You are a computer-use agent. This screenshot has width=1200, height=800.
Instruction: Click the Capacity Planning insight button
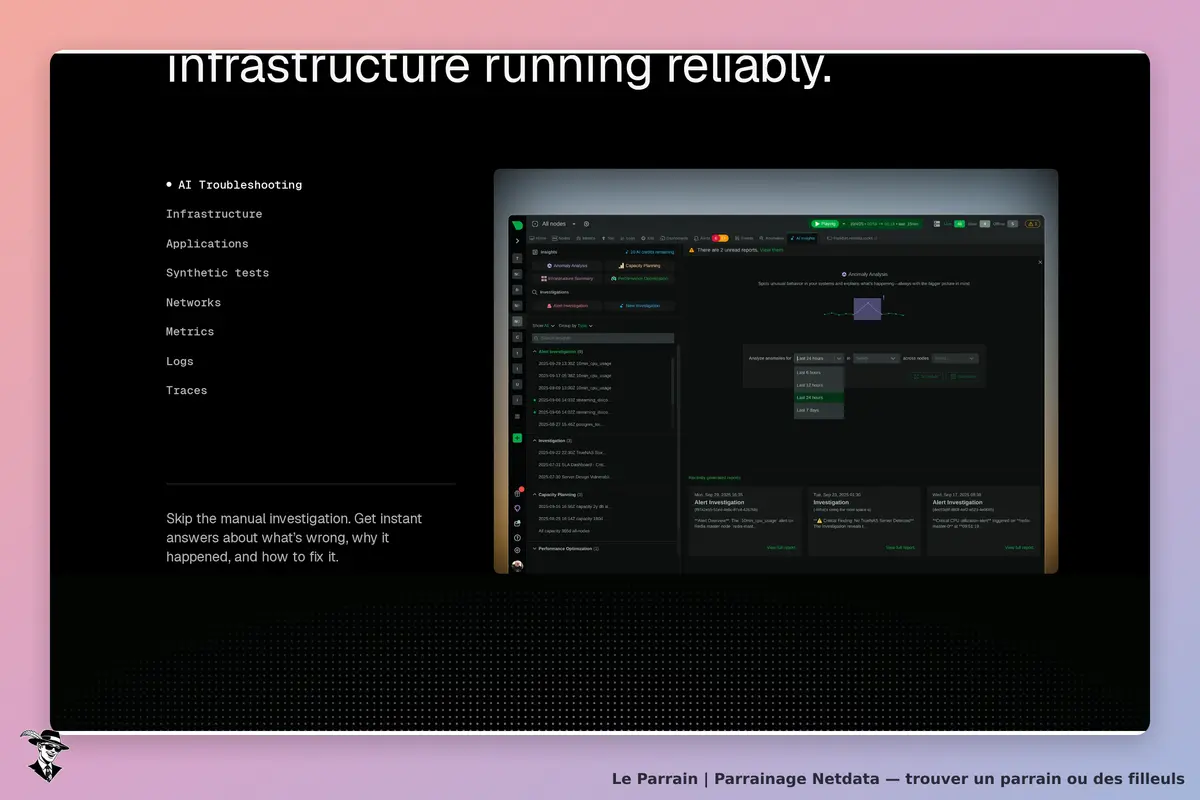point(640,266)
